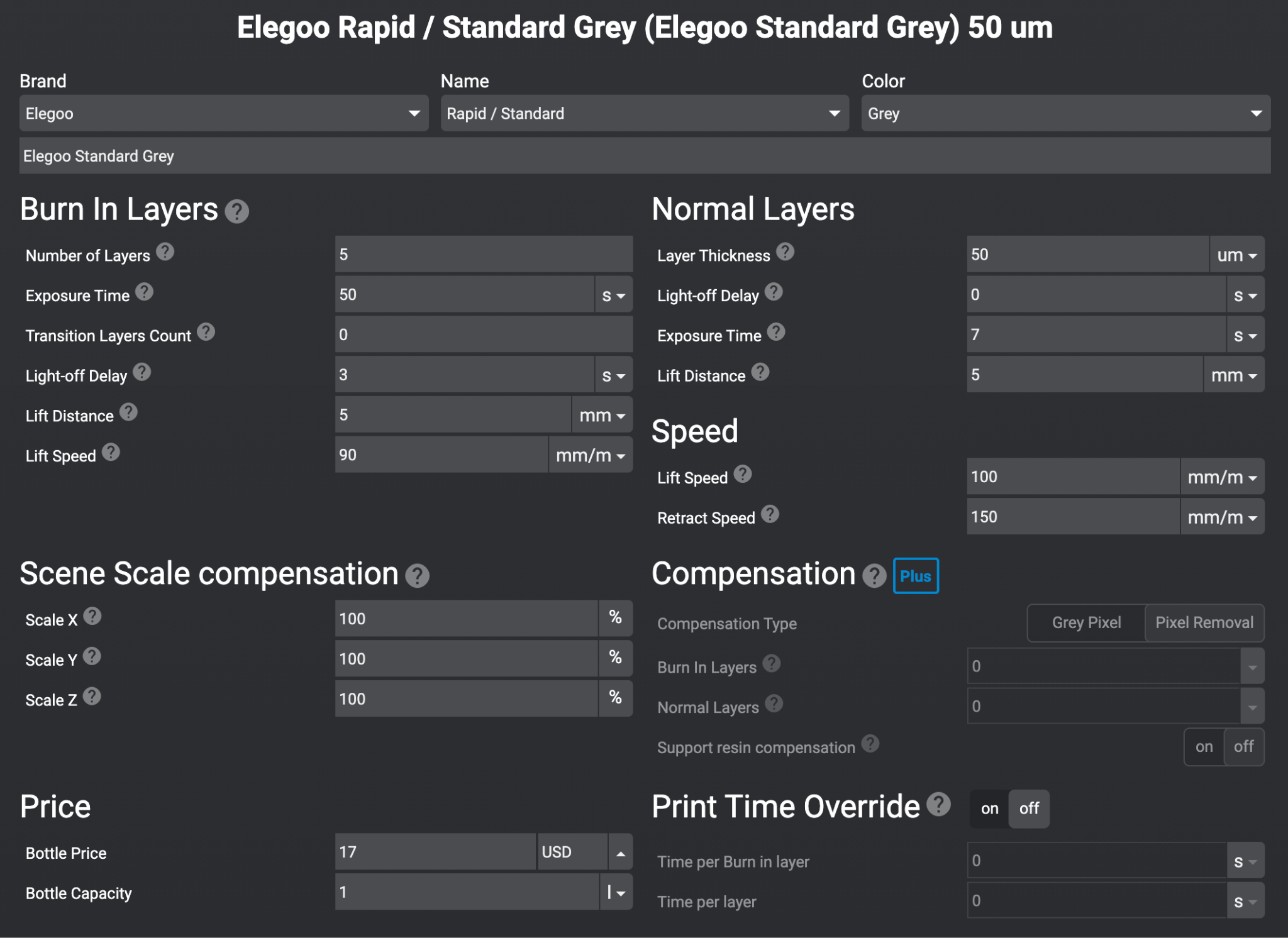Select the Grey Pixel compensation type
Image resolution: width=1288 pixels, height=938 pixels.
click(x=1086, y=623)
